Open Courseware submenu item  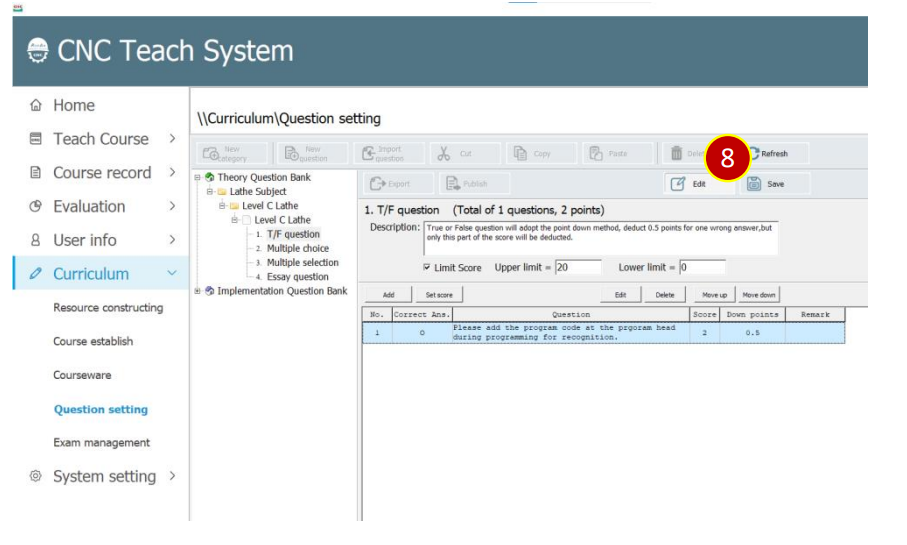pos(82,375)
